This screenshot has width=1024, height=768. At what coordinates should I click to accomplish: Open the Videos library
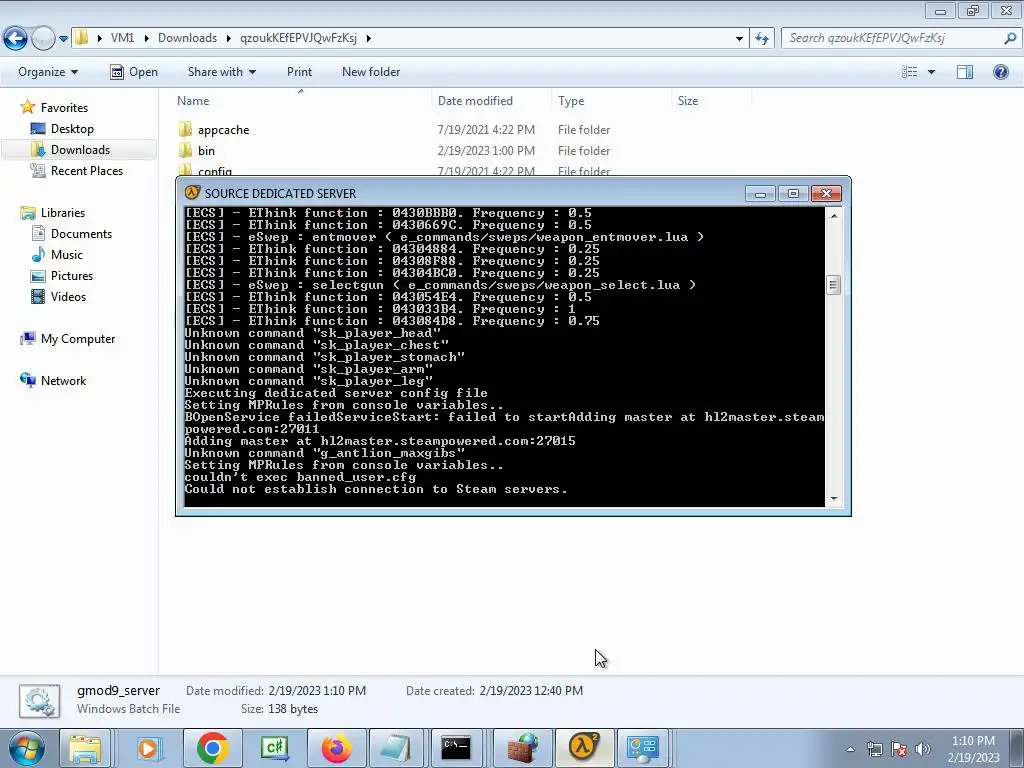(x=68, y=296)
